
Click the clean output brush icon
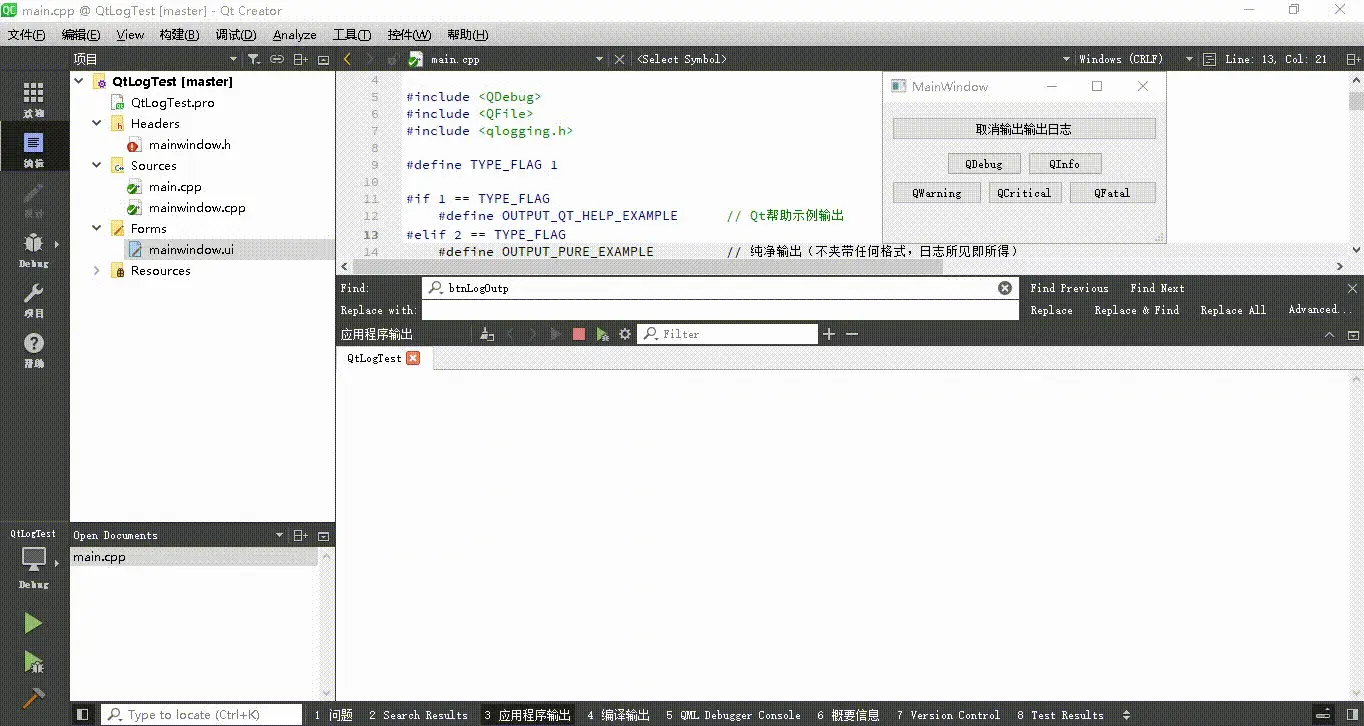point(487,334)
